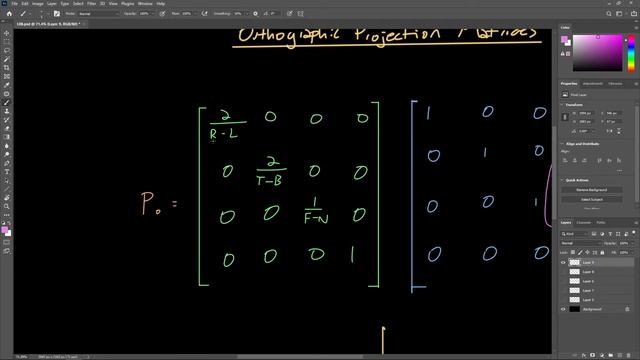This screenshot has width=640, height=360.
Task: Select the Gradient tool
Action: pyautogui.click(x=7, y=137)
